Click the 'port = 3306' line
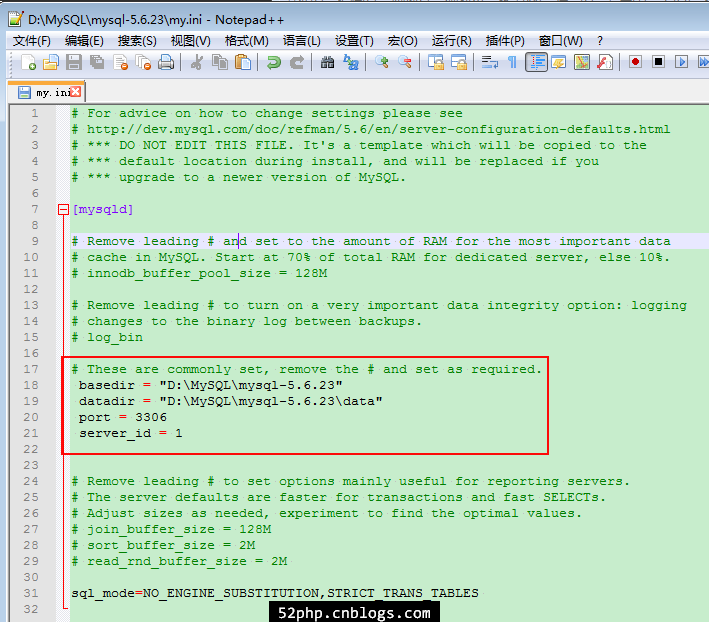 [x=123, y=417]
